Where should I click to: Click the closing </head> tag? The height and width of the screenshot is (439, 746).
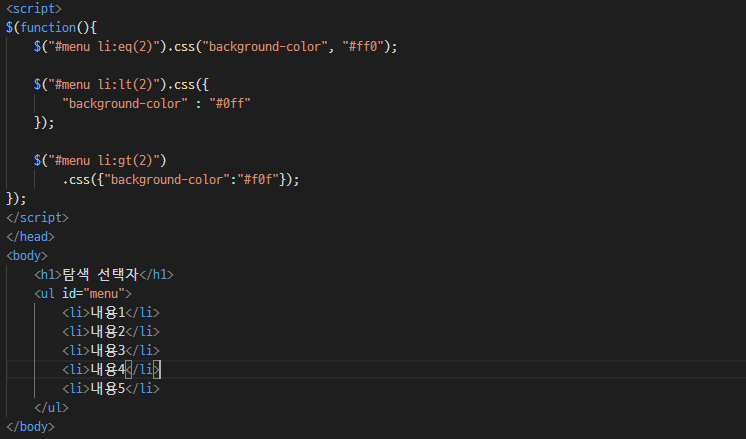30,237
